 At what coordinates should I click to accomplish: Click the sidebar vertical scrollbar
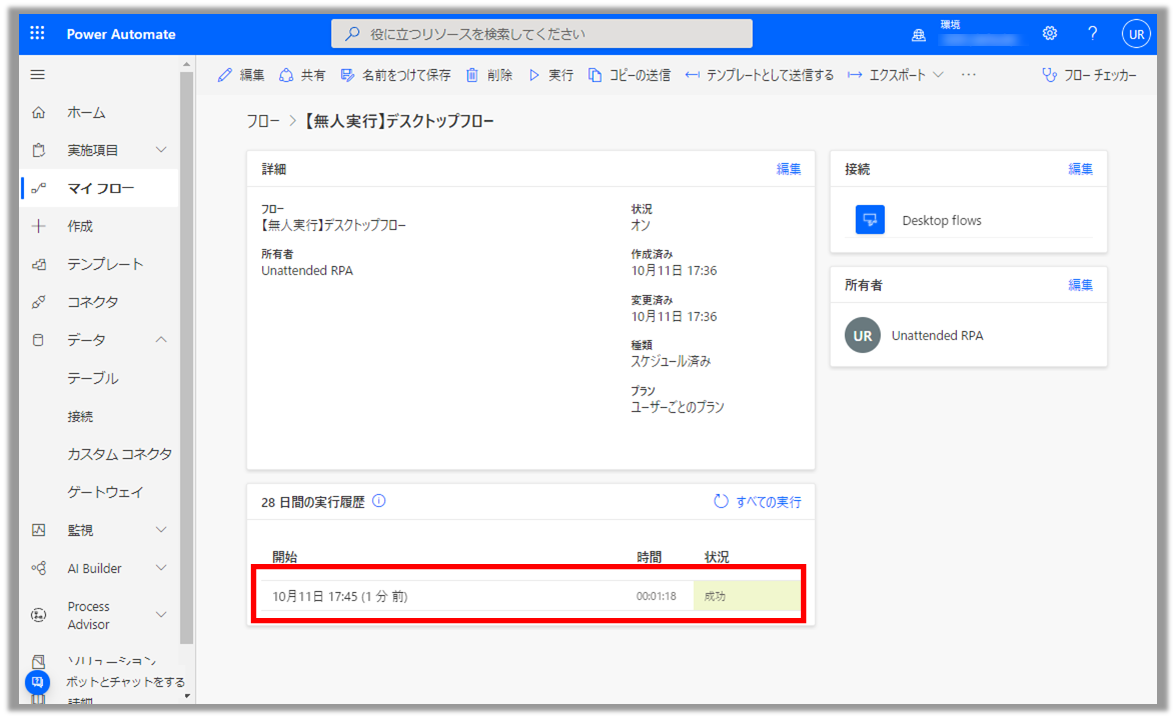click(x=186, y=356)
